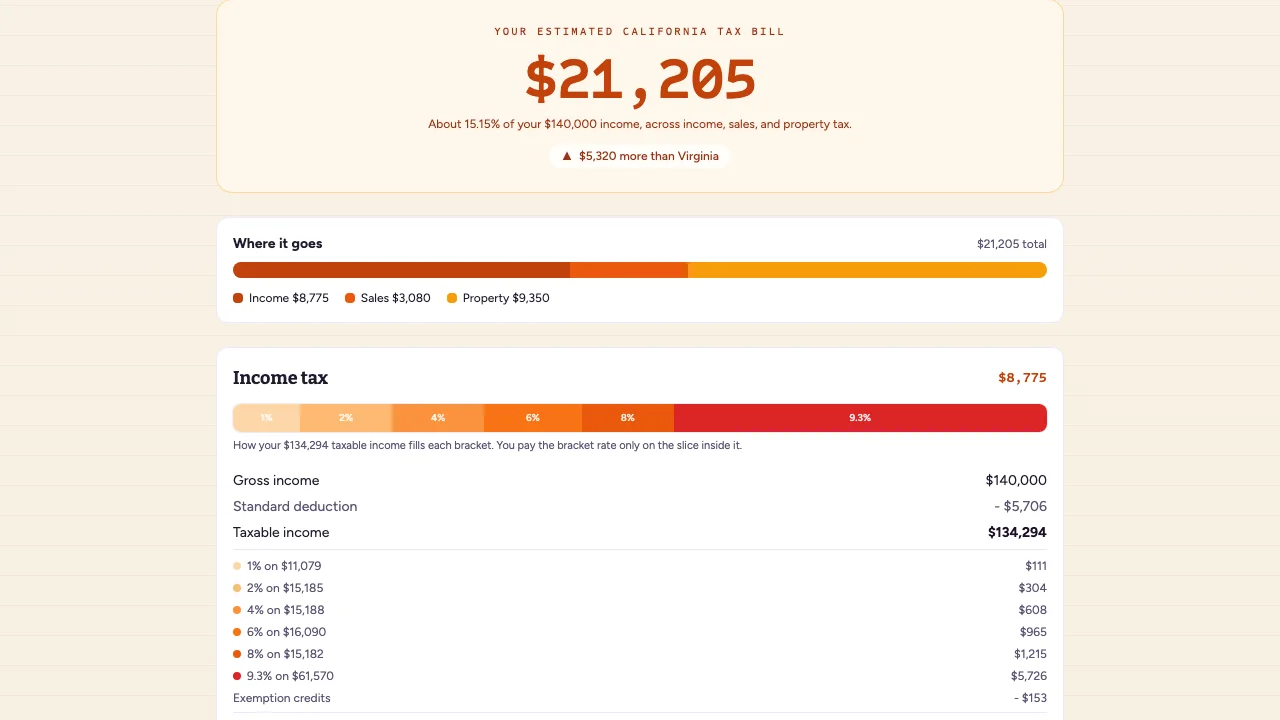
Task: Click the "Exemption credits" row label
Action: tap(282, 698)
